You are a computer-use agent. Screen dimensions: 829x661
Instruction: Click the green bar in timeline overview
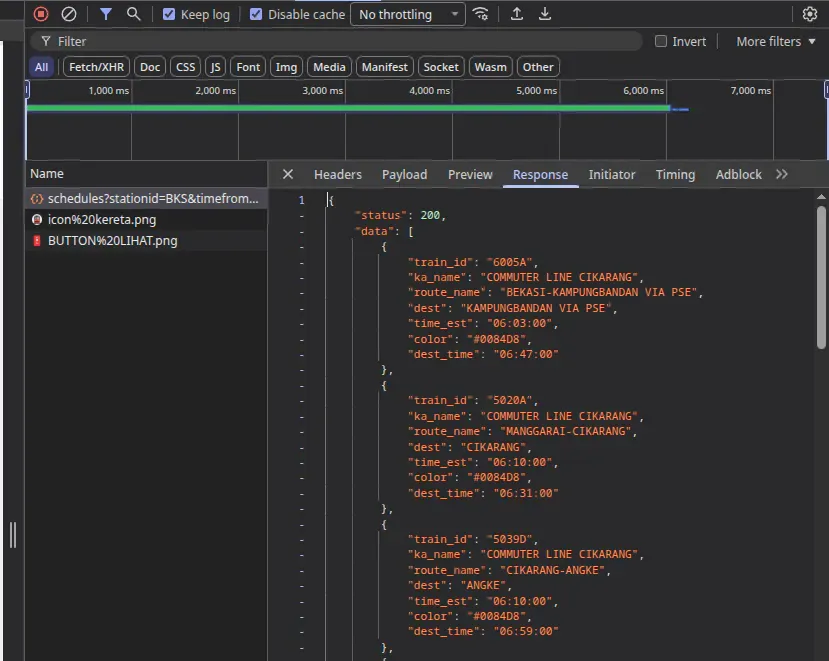tap(348, 108)
